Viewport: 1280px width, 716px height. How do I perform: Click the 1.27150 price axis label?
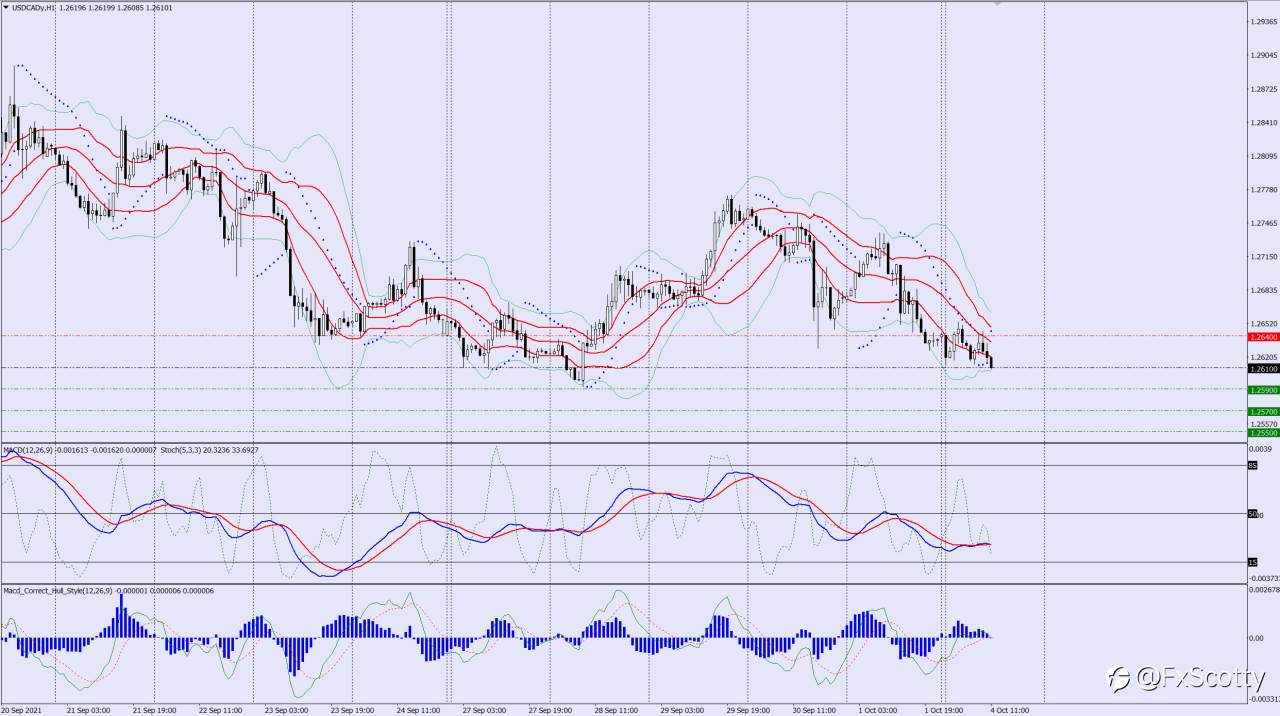(x=1264, y=257)
